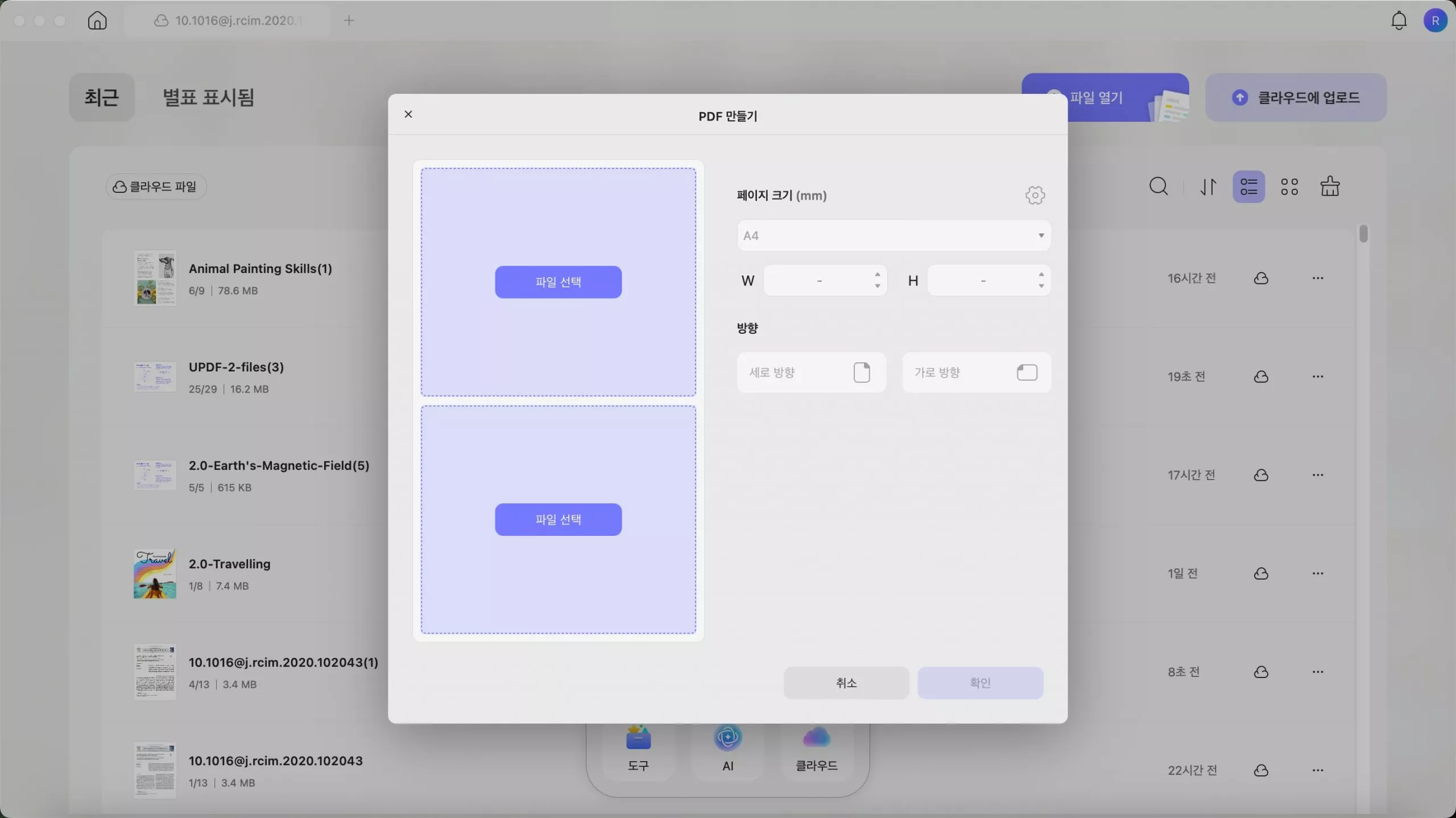Viewport: 1456px width, 818px height.
Task: Increase the W width stepper
Action: click(x=878, y=275)
